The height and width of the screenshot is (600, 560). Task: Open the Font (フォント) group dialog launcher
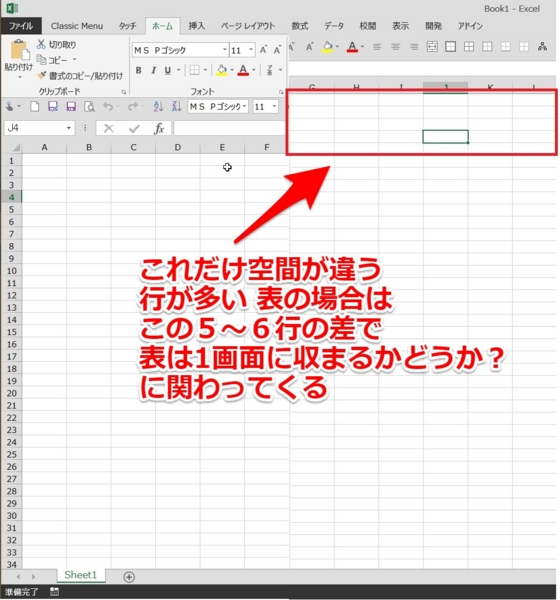coord(281,92)
